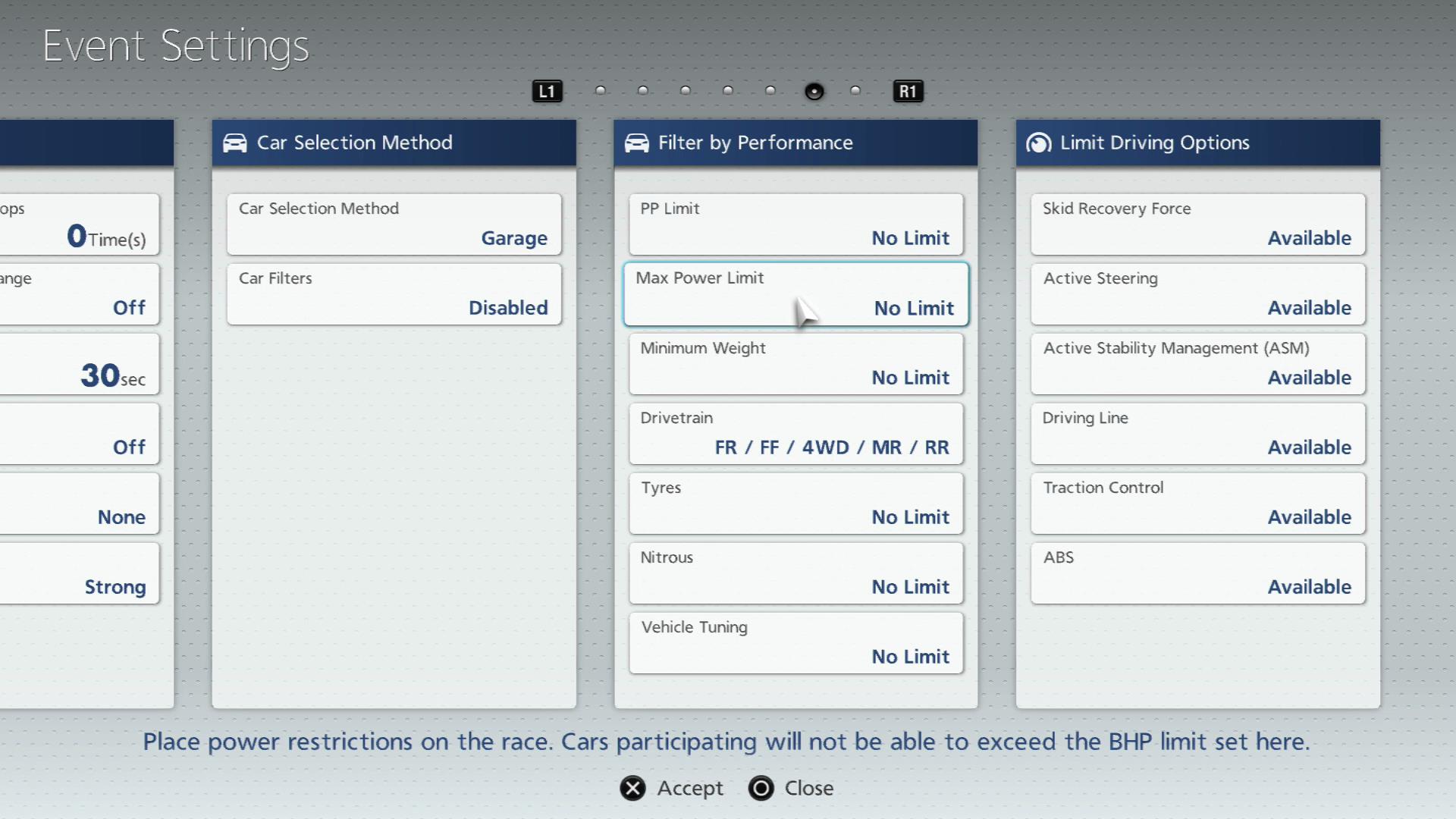This screenshot has height=819, width=1456.
Task: Click the Close label
Action: [808, 789]
